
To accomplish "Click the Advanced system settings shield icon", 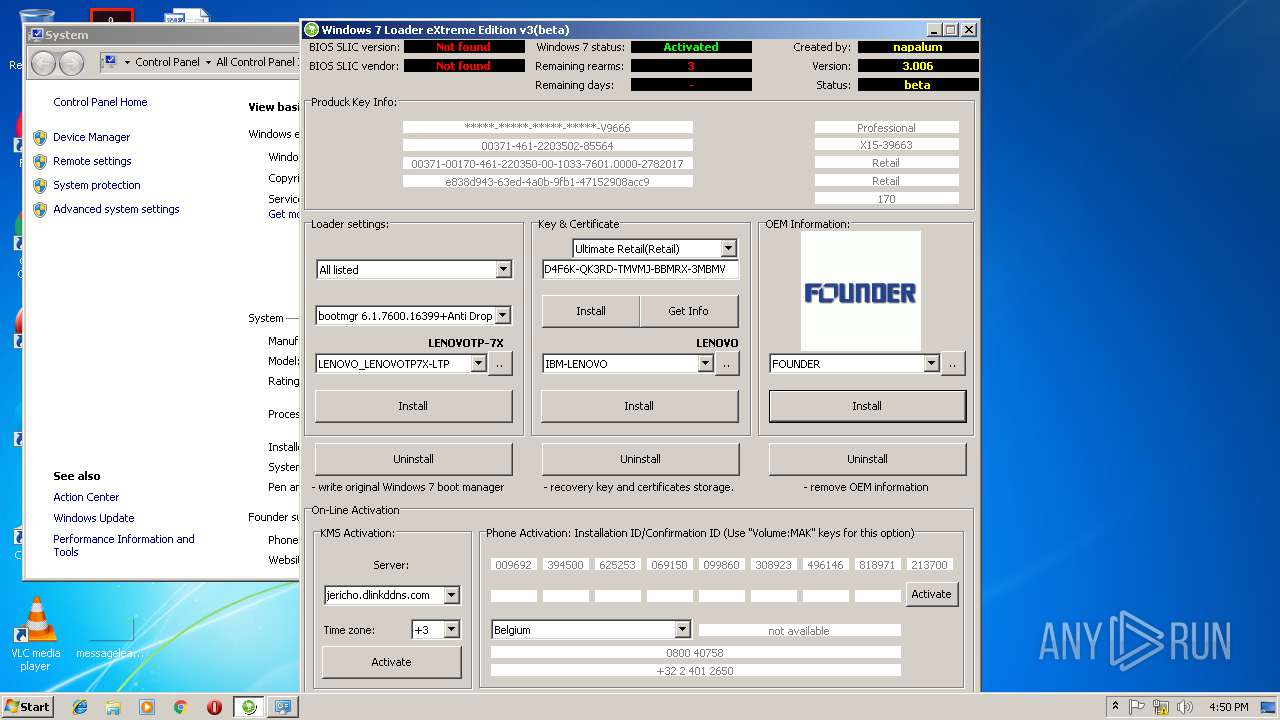I will point(40,209).
